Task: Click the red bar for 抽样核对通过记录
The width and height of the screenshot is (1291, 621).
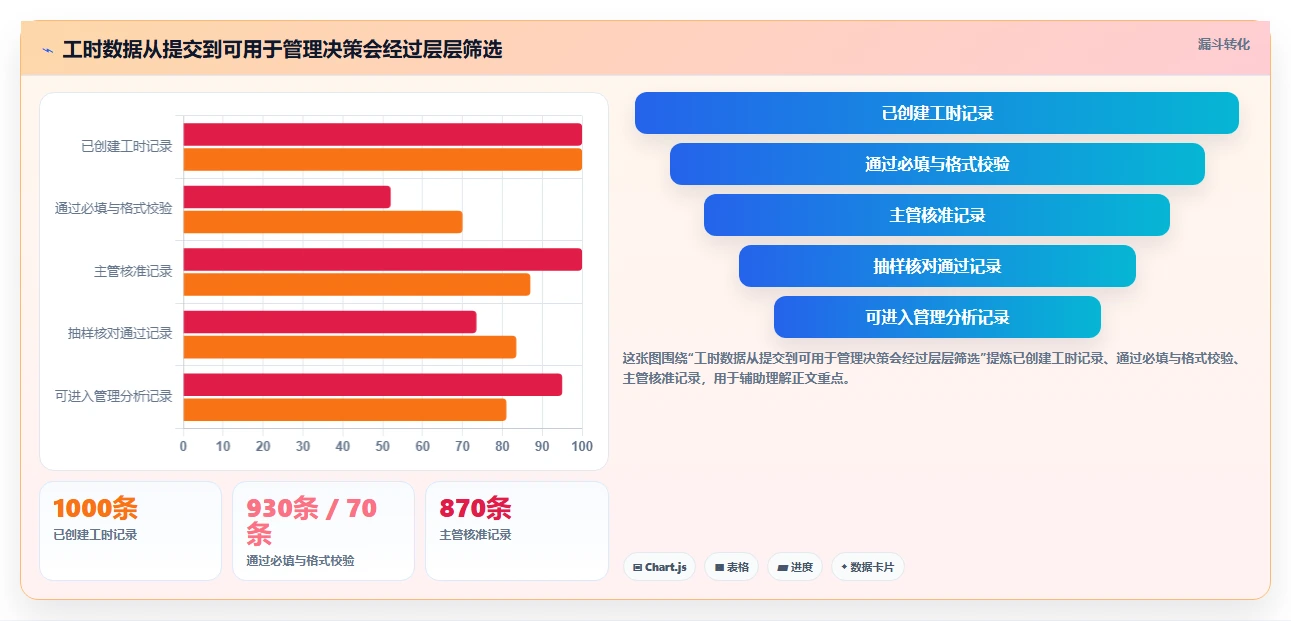Action: [x=330, y=322]
